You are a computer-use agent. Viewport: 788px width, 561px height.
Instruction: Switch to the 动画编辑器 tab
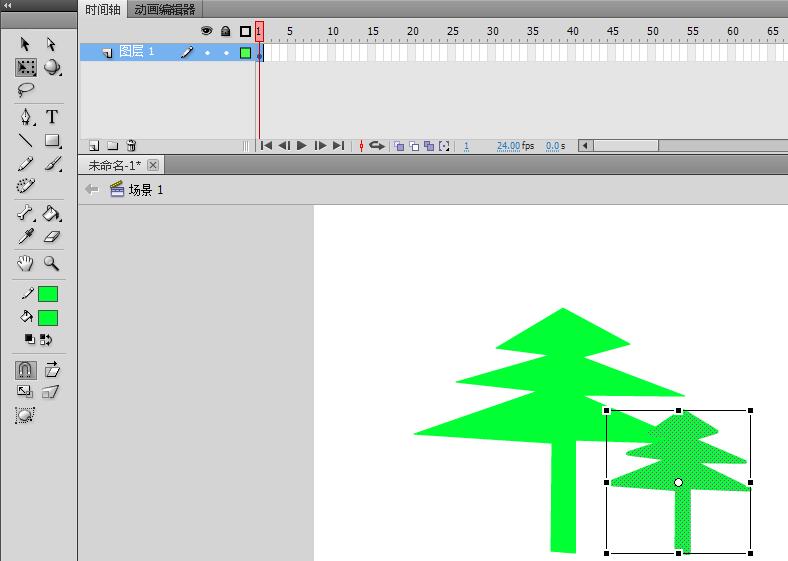165,9
